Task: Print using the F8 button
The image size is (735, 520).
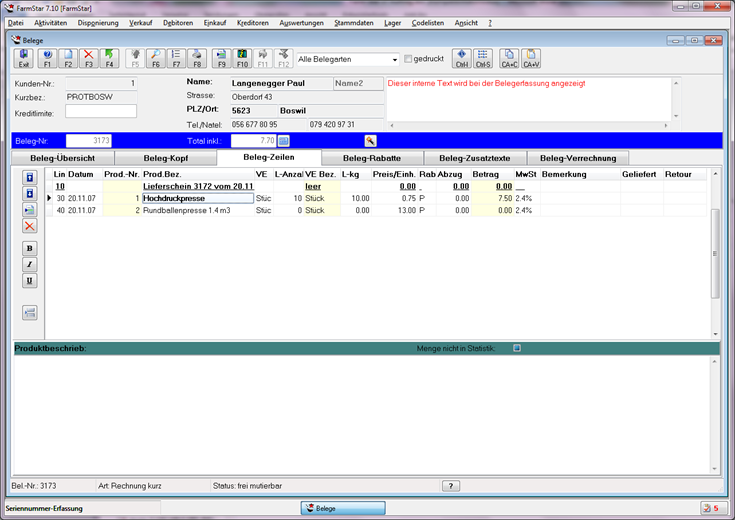Action: click(x=197, y=59)
